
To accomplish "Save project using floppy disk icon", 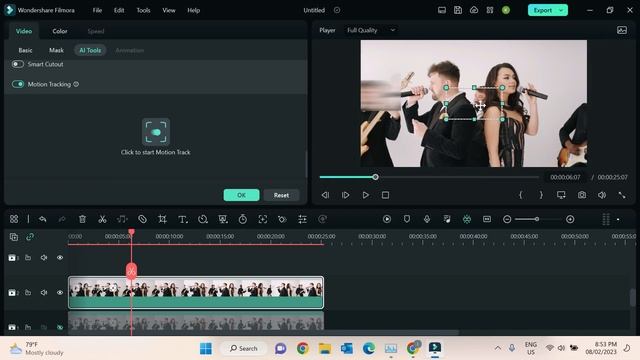I will 458,10.
